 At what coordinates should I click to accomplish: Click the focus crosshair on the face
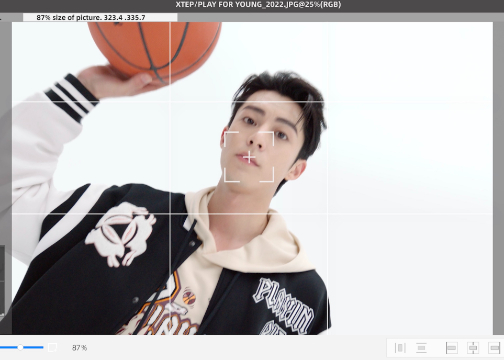point(249,157)
